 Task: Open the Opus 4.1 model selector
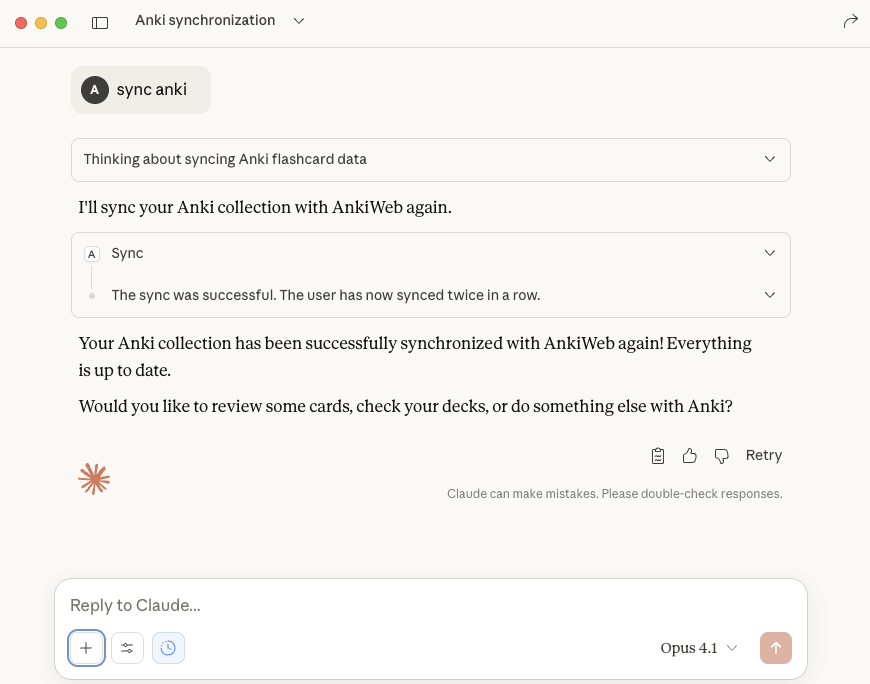click(699, 648)
